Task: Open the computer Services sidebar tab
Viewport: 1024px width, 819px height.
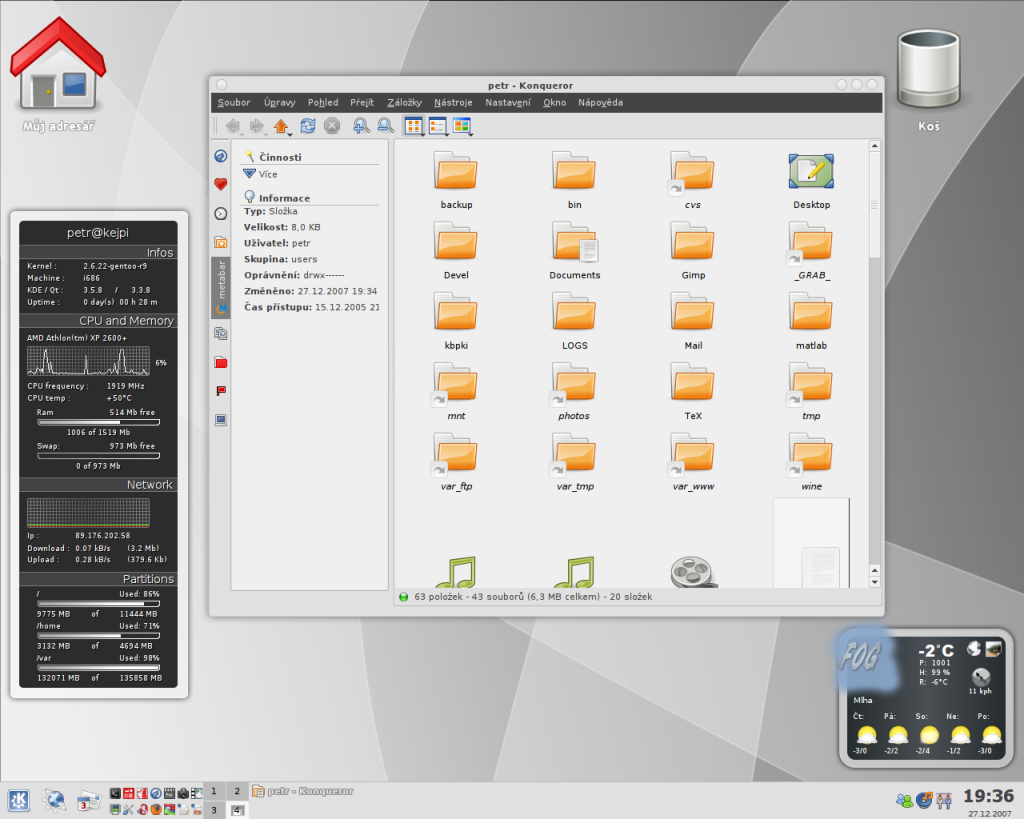Action: tap(221, 420)
